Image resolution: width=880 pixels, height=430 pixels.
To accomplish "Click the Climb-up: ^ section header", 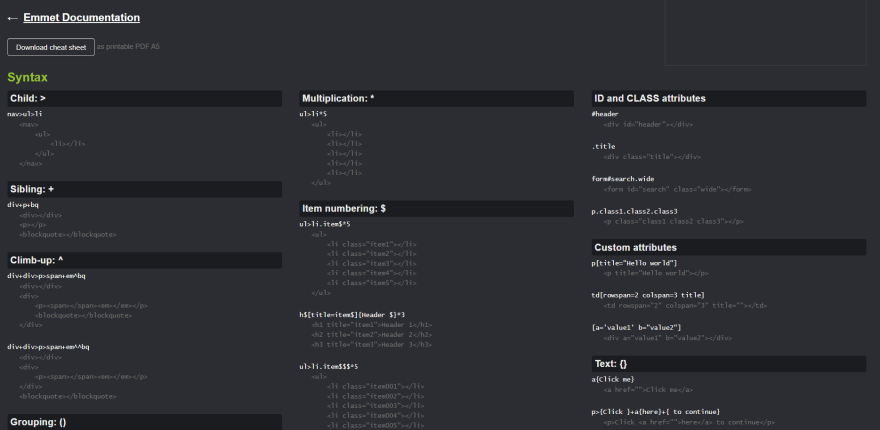I will (x=36, y=259).
